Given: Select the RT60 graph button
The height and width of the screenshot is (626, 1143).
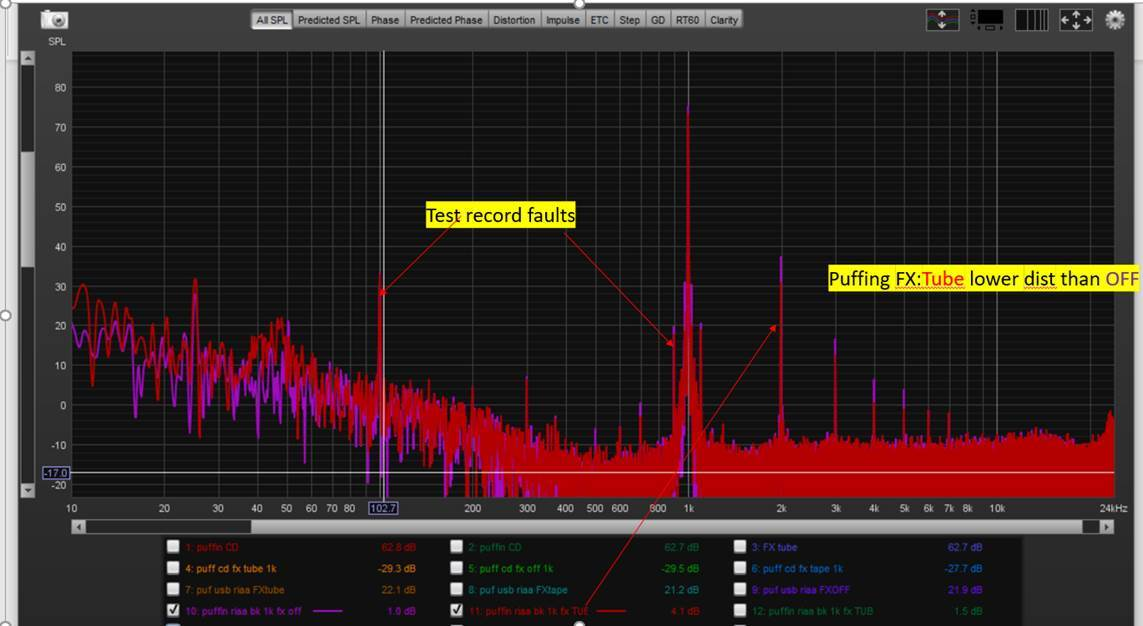Looking at the screenshot, I should coord(687,20).
